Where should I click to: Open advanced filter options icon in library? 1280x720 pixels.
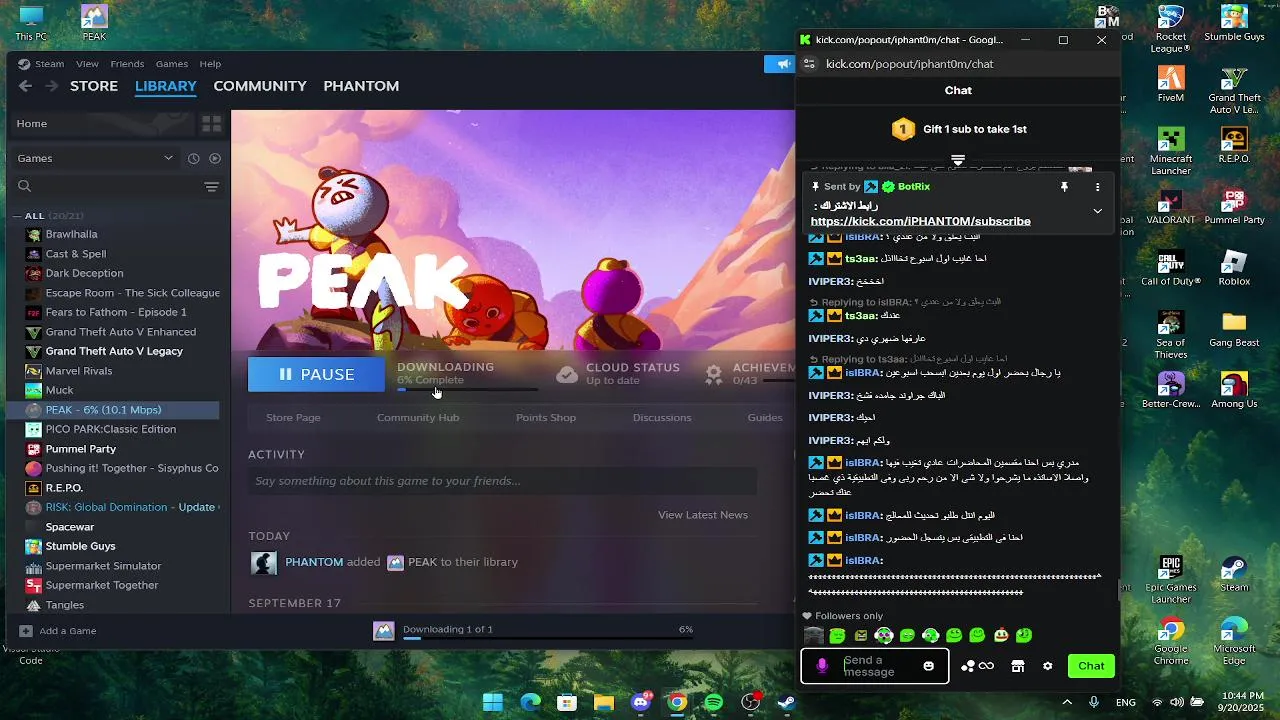click(x=211, y=187)
